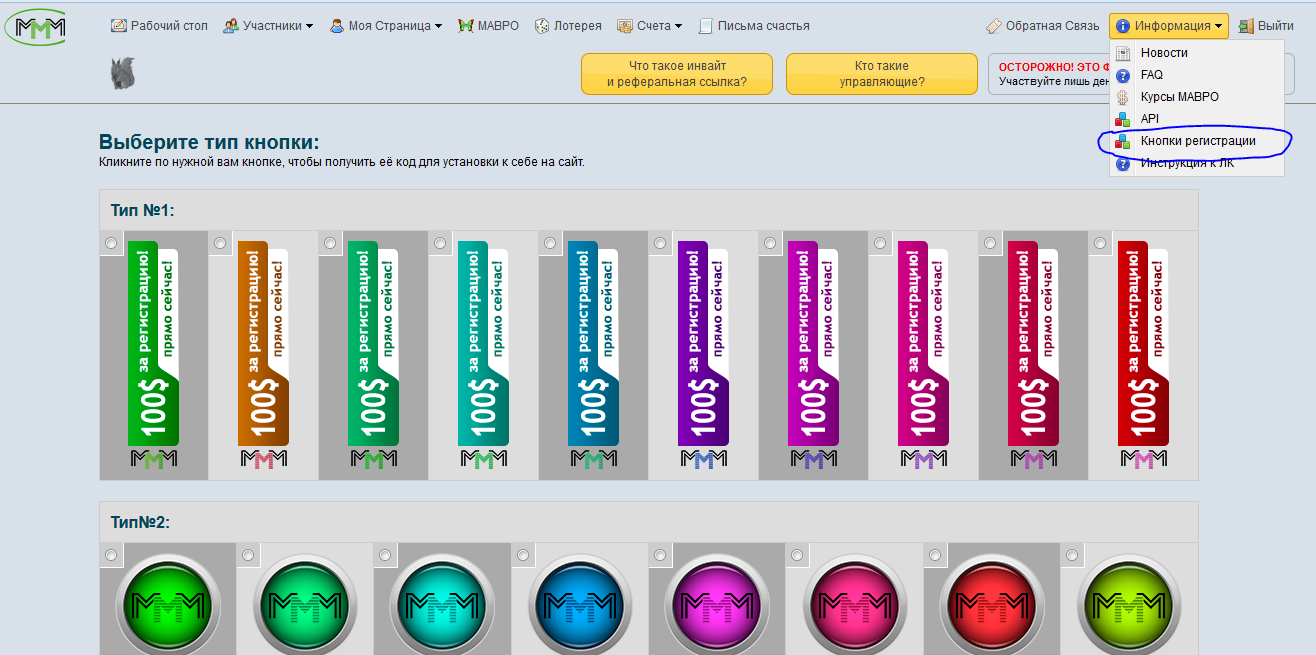1316x655 pixels.
Task: Click the heading 'Выберите тип кнопки:'
Action: click(x=209, y=142)
